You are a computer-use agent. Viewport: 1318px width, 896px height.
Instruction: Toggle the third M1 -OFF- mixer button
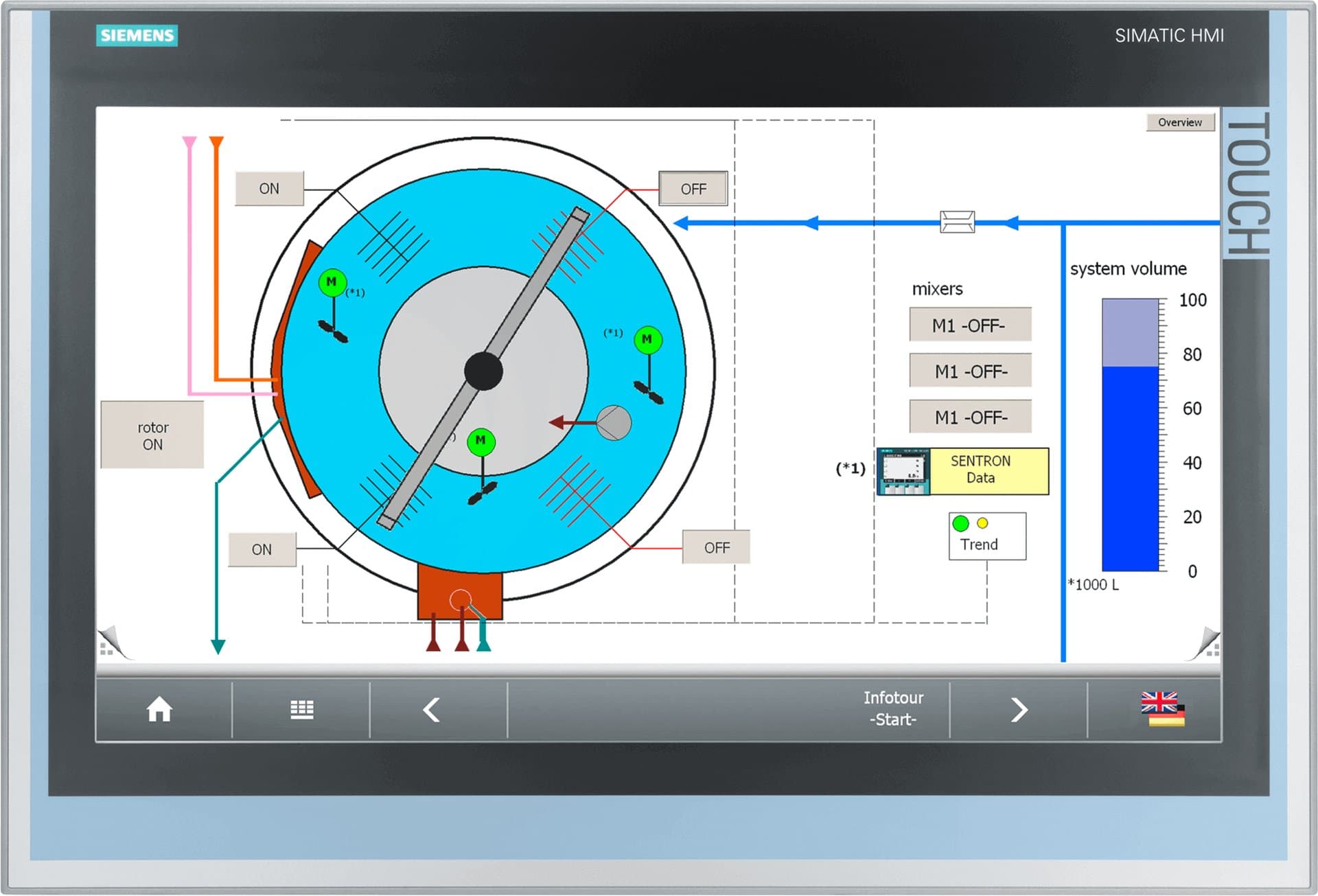(x=970, y=417)
